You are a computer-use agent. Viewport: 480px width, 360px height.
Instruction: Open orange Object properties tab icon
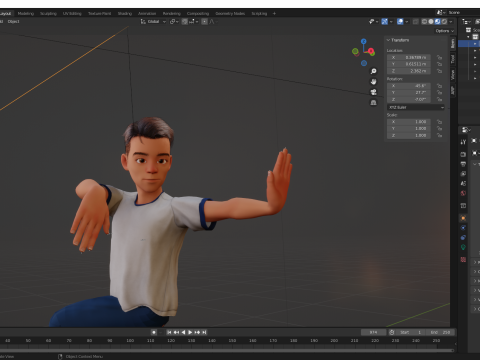pos(463,218)
